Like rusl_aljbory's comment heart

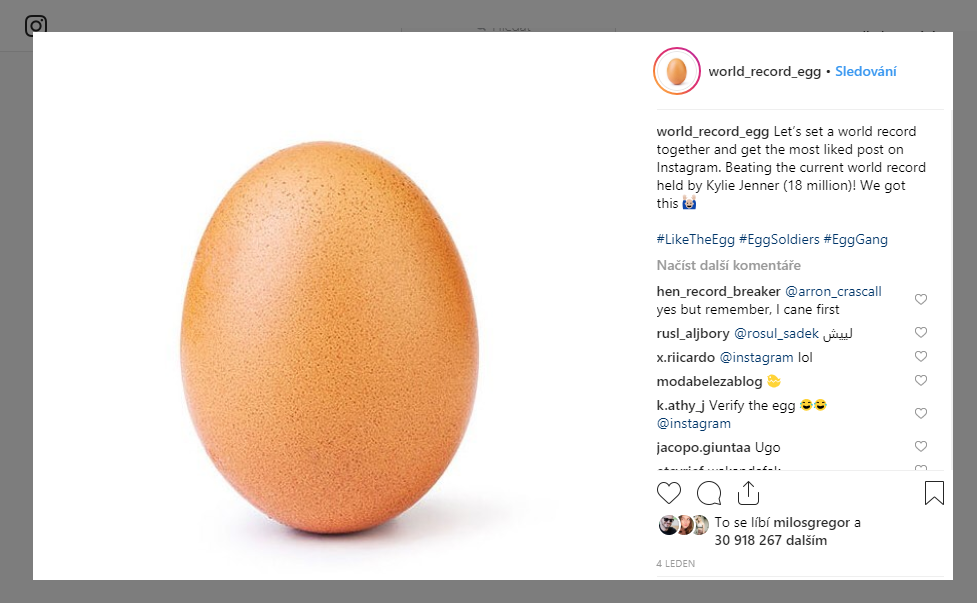click(x=921, y=333)
